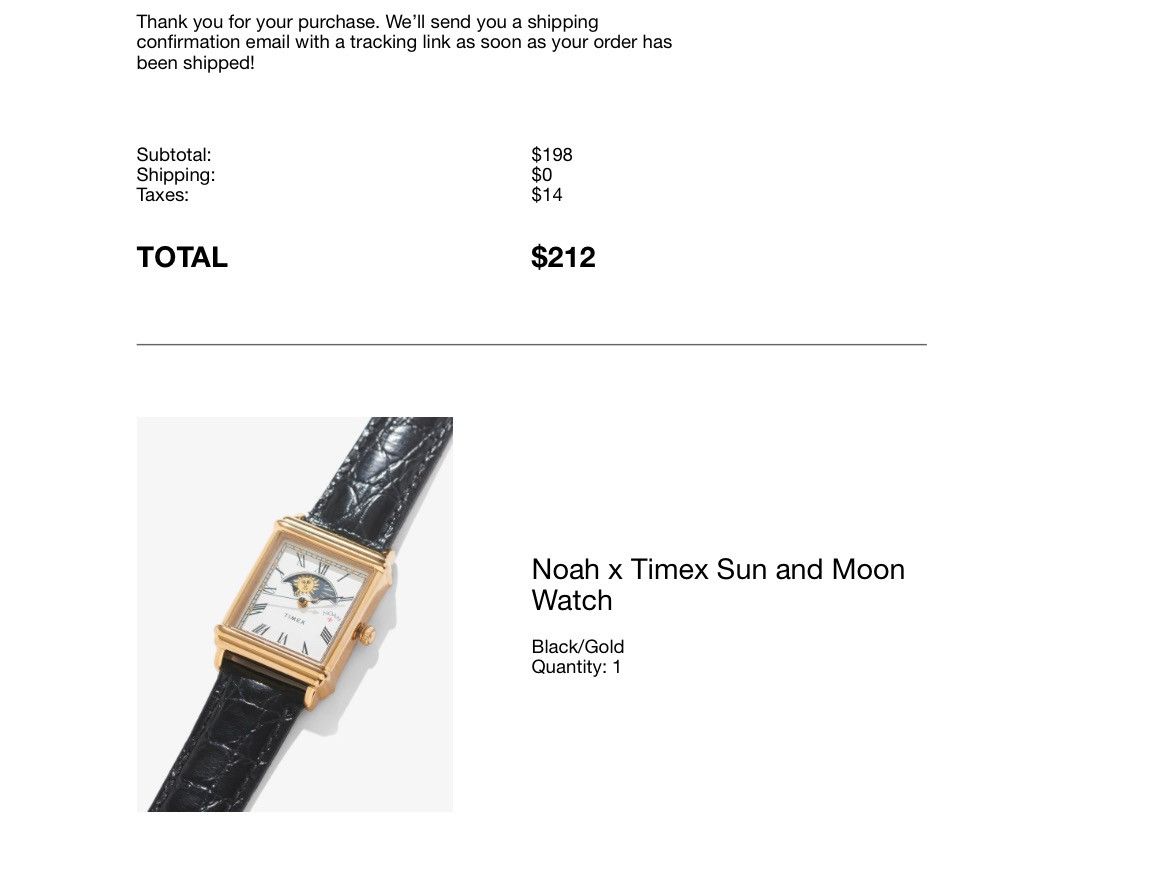Click the gold crown on the watch

pos(366,634)
